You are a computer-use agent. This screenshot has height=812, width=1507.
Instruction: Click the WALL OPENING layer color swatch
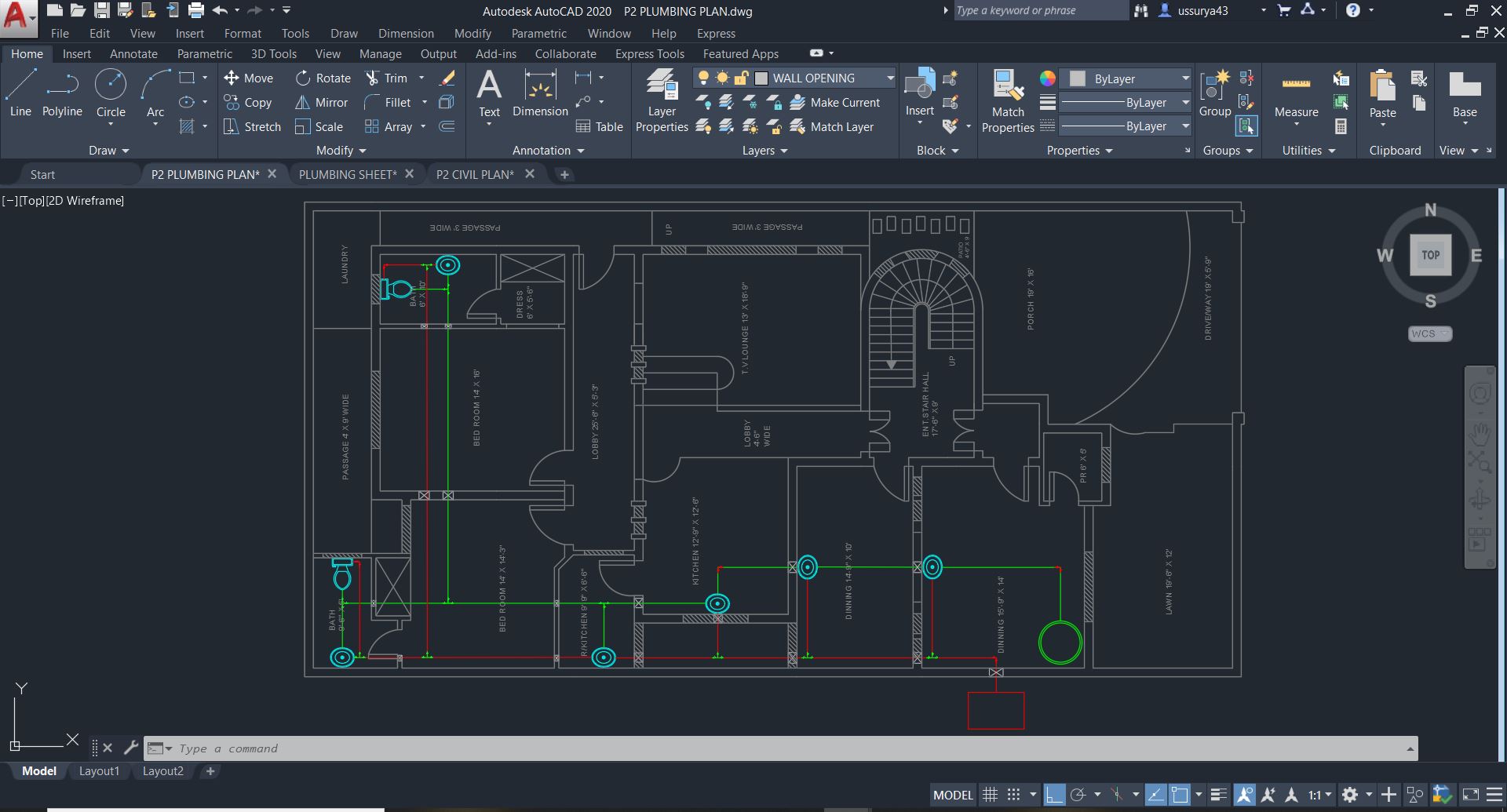pos(761,78)
